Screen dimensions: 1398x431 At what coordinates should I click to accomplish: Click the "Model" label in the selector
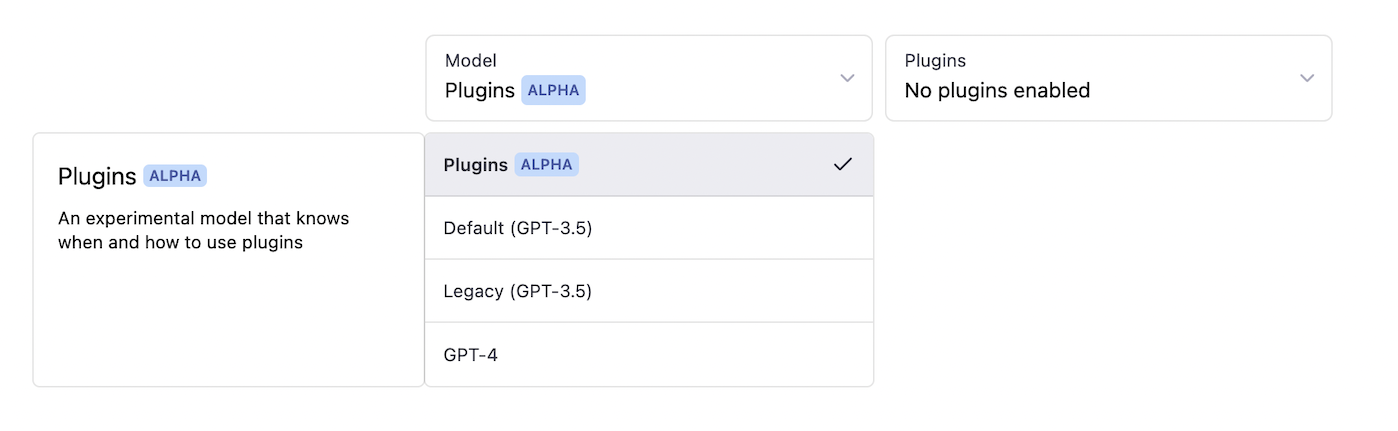point(471,61)
